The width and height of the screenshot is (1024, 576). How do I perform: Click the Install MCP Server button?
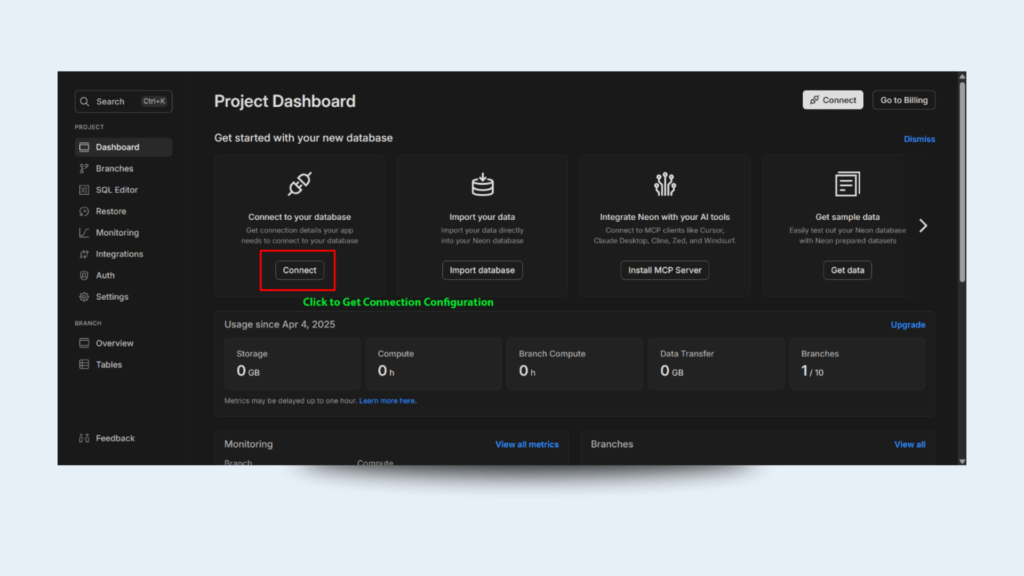(x=665, y=270)
